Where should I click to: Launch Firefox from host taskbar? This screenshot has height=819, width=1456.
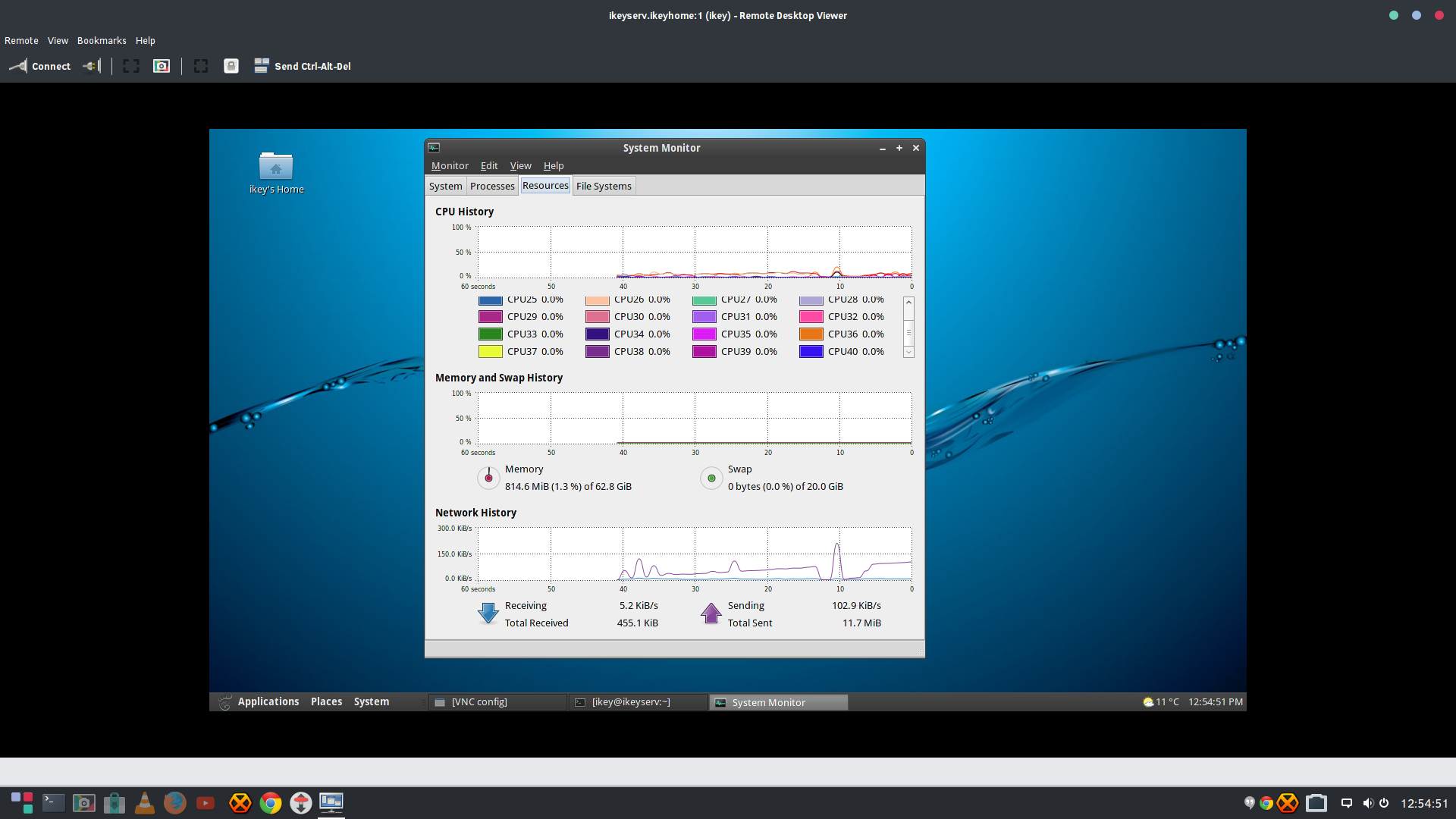click(175, 802)
